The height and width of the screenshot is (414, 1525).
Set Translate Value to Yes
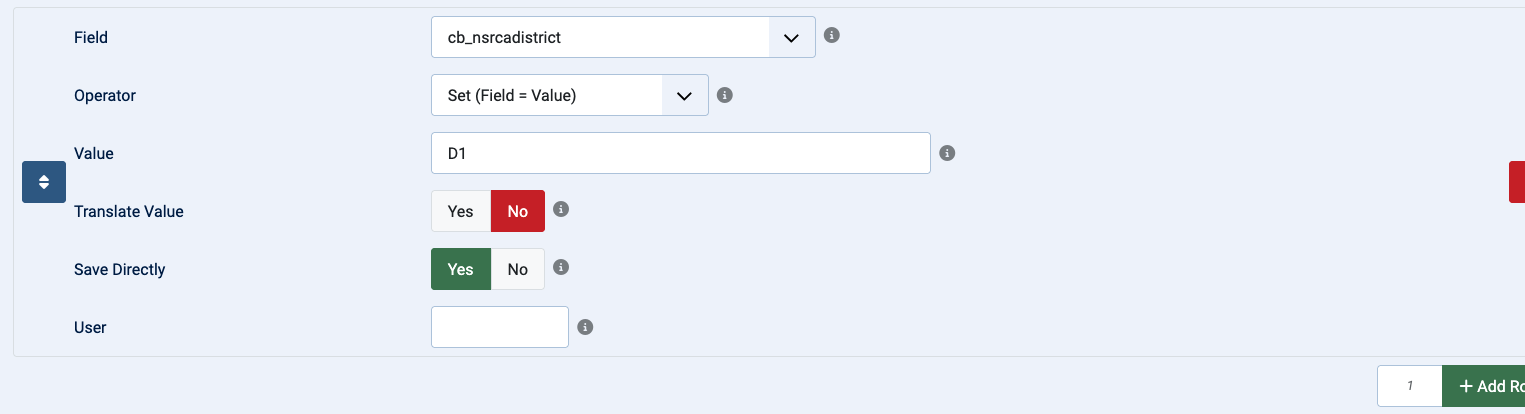461,211
